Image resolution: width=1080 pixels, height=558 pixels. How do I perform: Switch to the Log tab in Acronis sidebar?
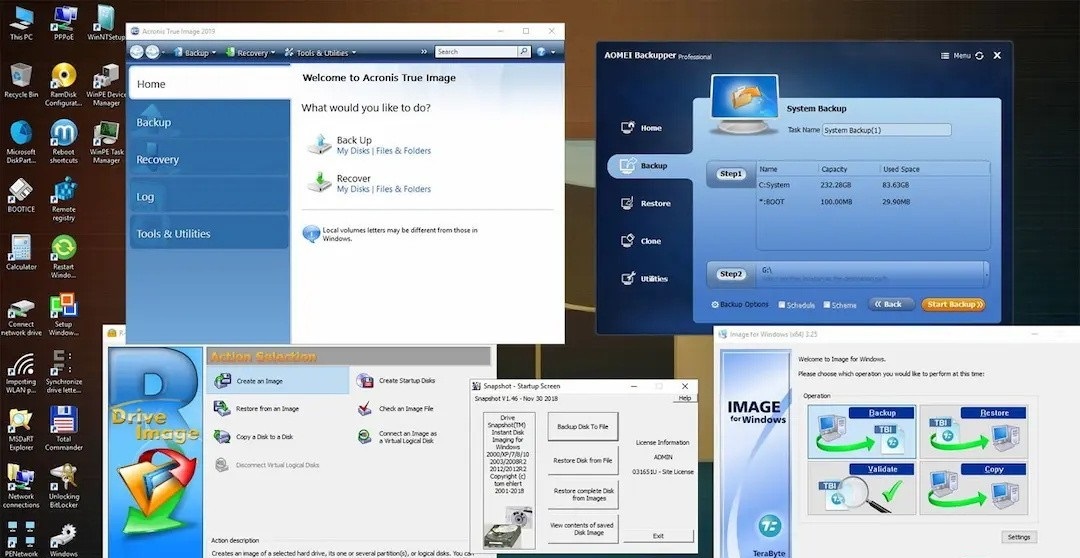146,197
